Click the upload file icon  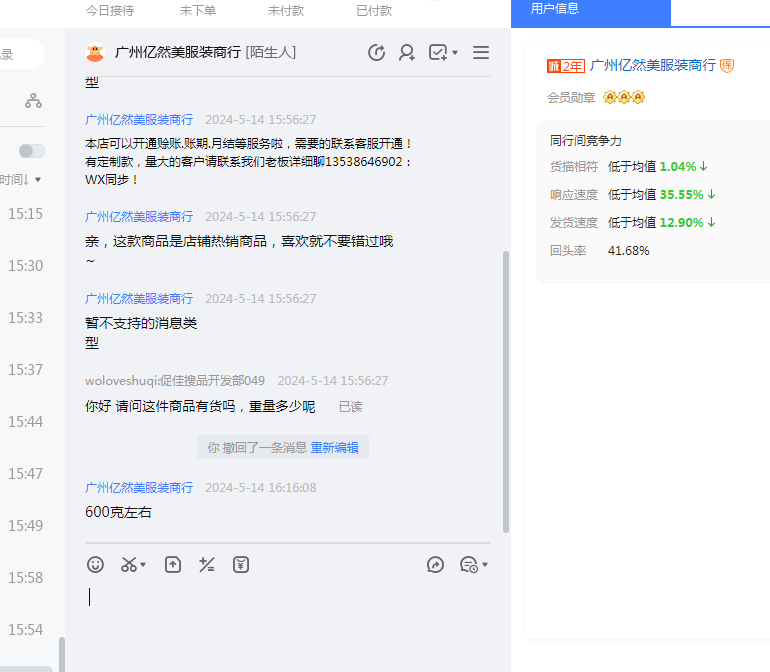click(x=173, y=565)
